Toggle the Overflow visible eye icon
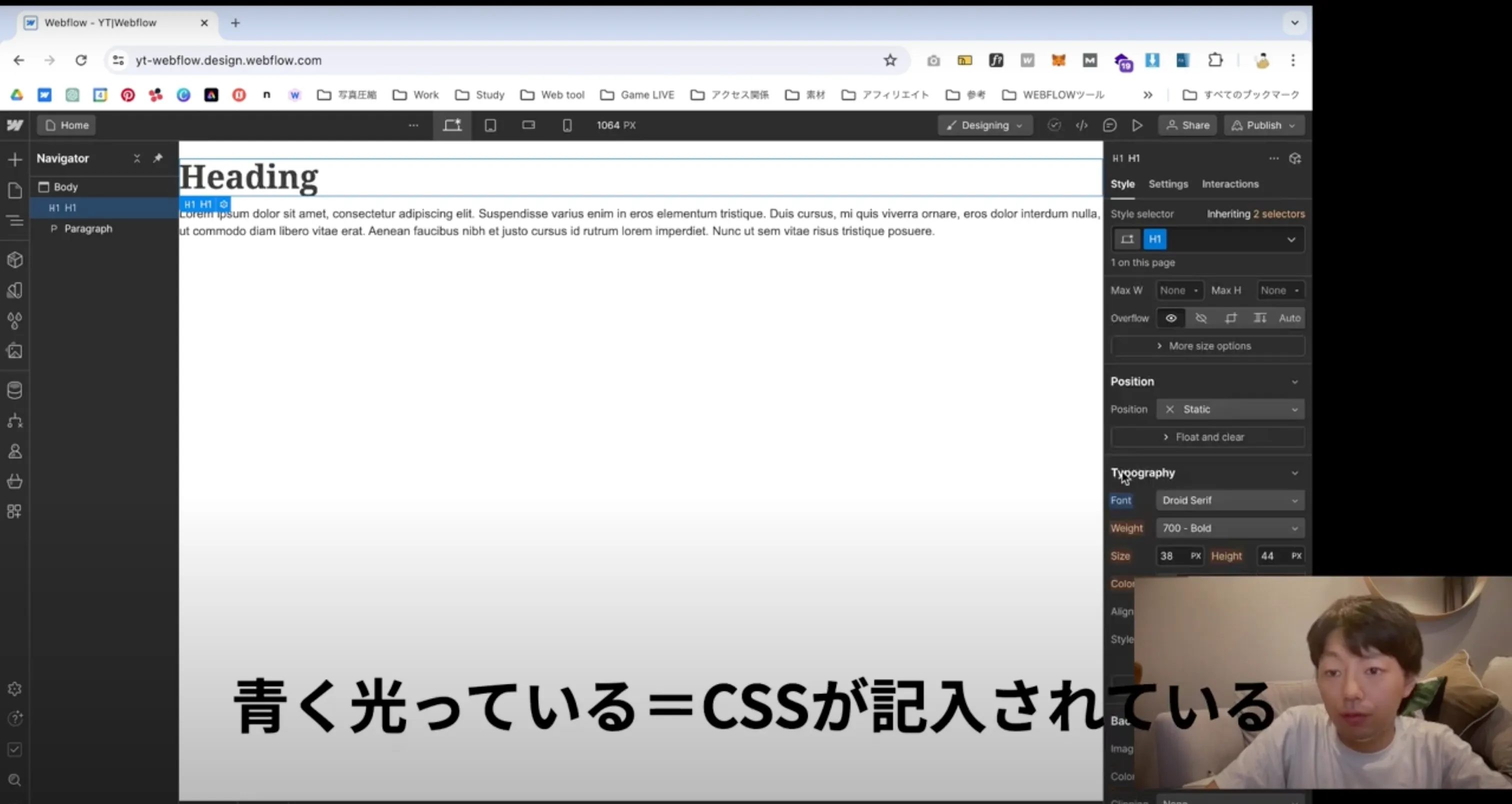The image size is (1512, 804). [x=1171, y=318]
